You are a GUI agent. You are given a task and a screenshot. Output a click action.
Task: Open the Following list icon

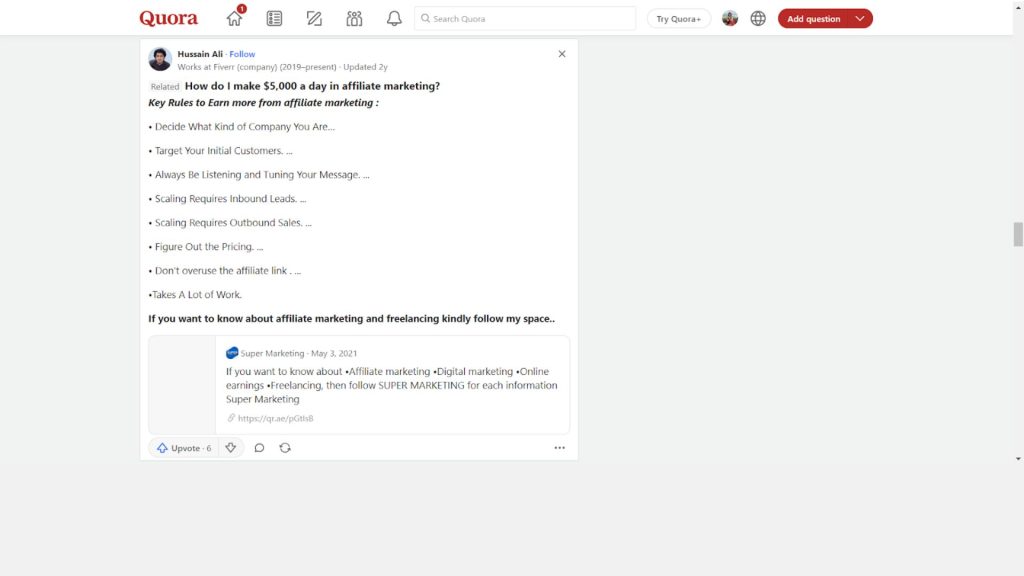point(274,18)
